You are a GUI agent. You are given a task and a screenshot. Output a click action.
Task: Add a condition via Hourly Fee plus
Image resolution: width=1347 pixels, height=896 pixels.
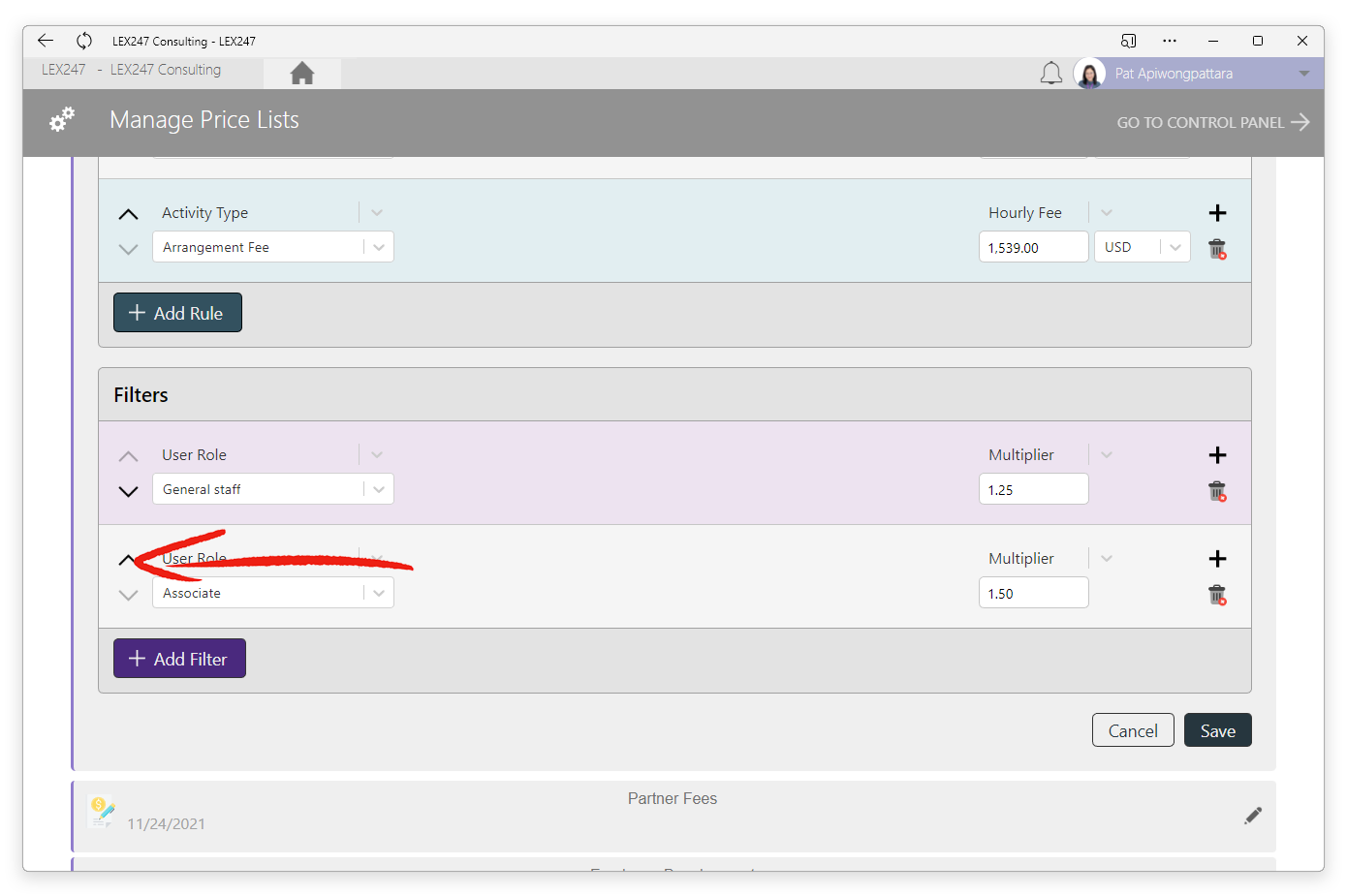(x=1218, y=213)
